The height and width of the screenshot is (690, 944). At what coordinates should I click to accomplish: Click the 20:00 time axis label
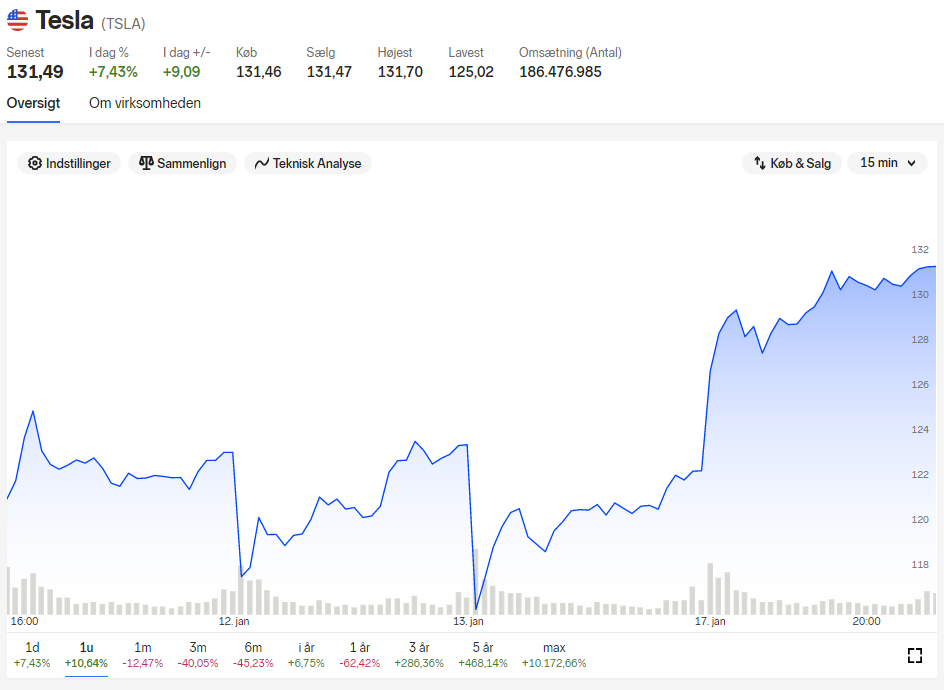[x=866, y=621]
